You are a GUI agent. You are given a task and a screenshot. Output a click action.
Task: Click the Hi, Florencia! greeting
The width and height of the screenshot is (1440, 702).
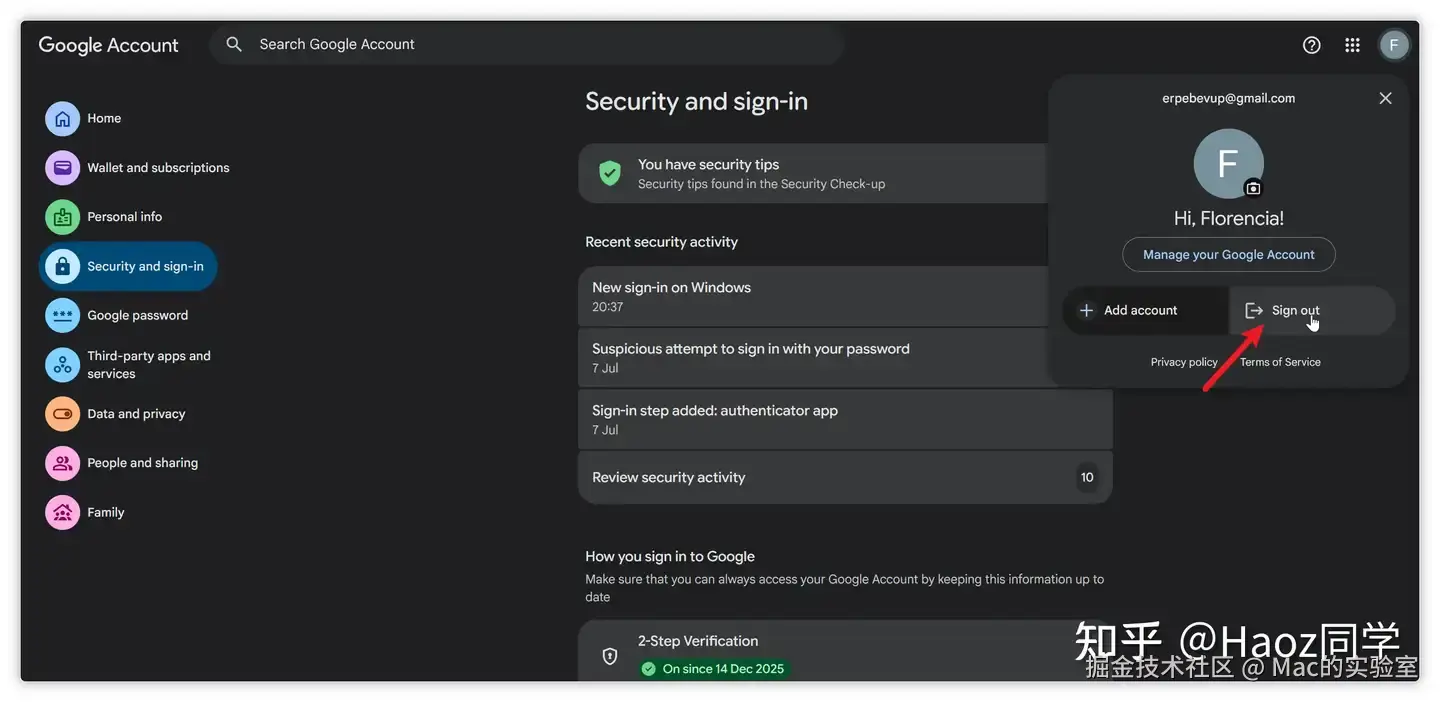point(1229,218)
